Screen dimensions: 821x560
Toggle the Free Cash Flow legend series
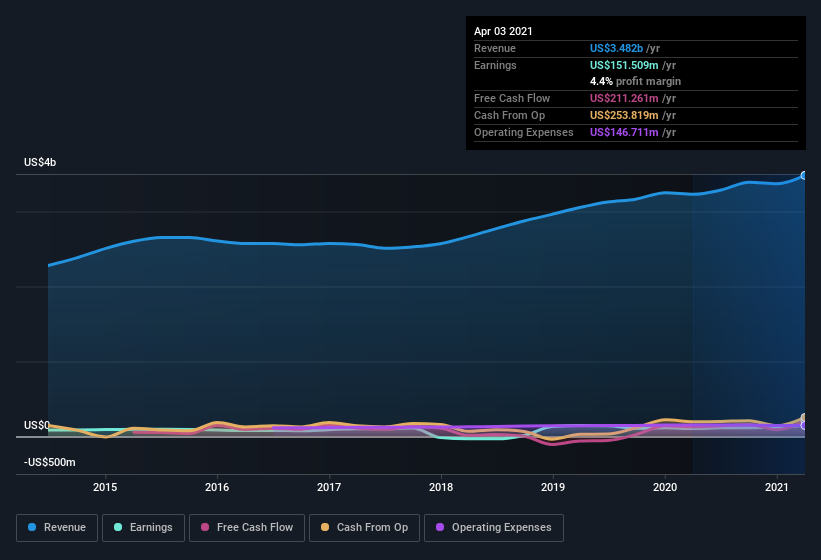(x=247, y=528)
